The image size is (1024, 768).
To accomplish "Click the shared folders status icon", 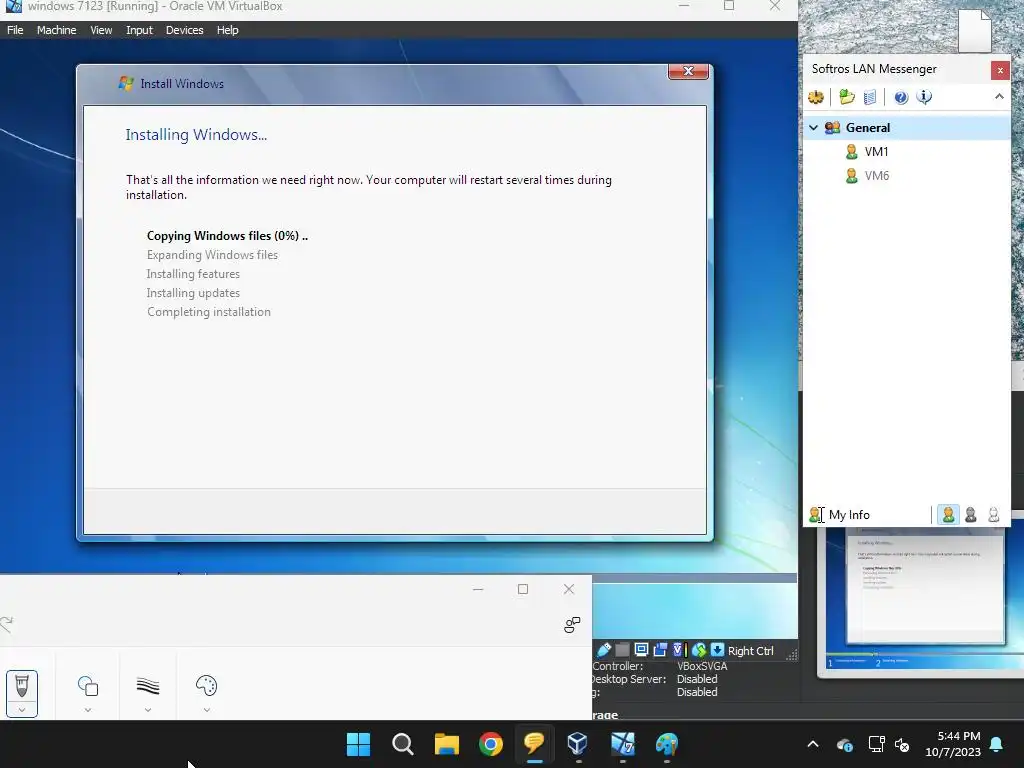I will (x=622, y=650).
